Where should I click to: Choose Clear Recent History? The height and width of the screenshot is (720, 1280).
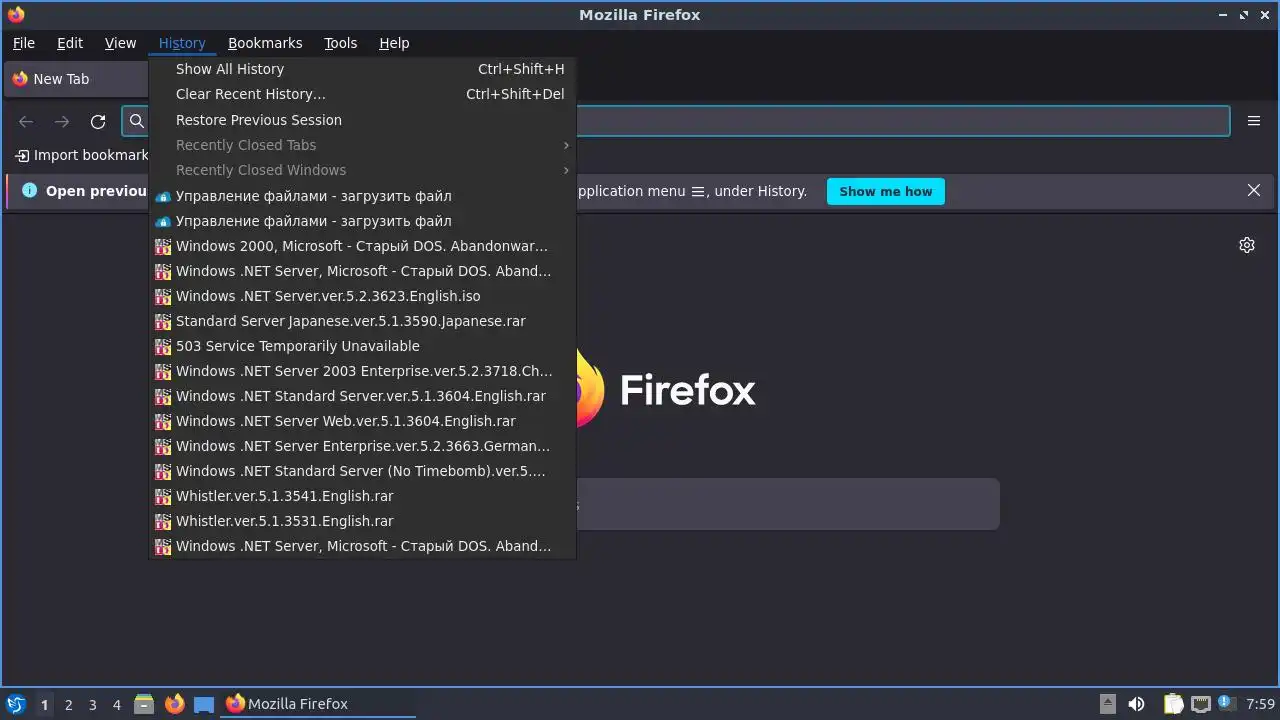point(362,94)
